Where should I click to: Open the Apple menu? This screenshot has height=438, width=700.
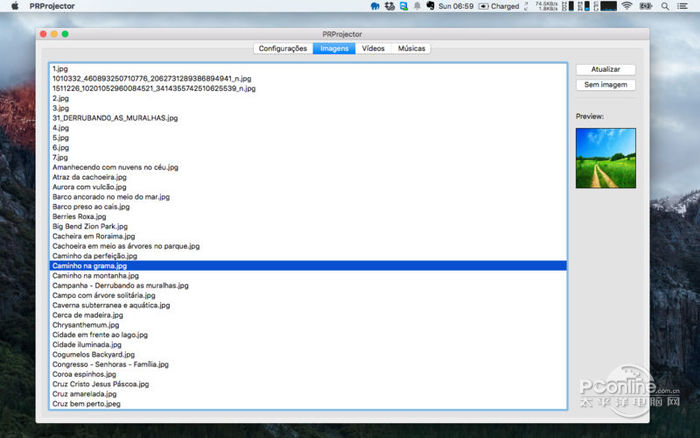[x=15, y=6]
